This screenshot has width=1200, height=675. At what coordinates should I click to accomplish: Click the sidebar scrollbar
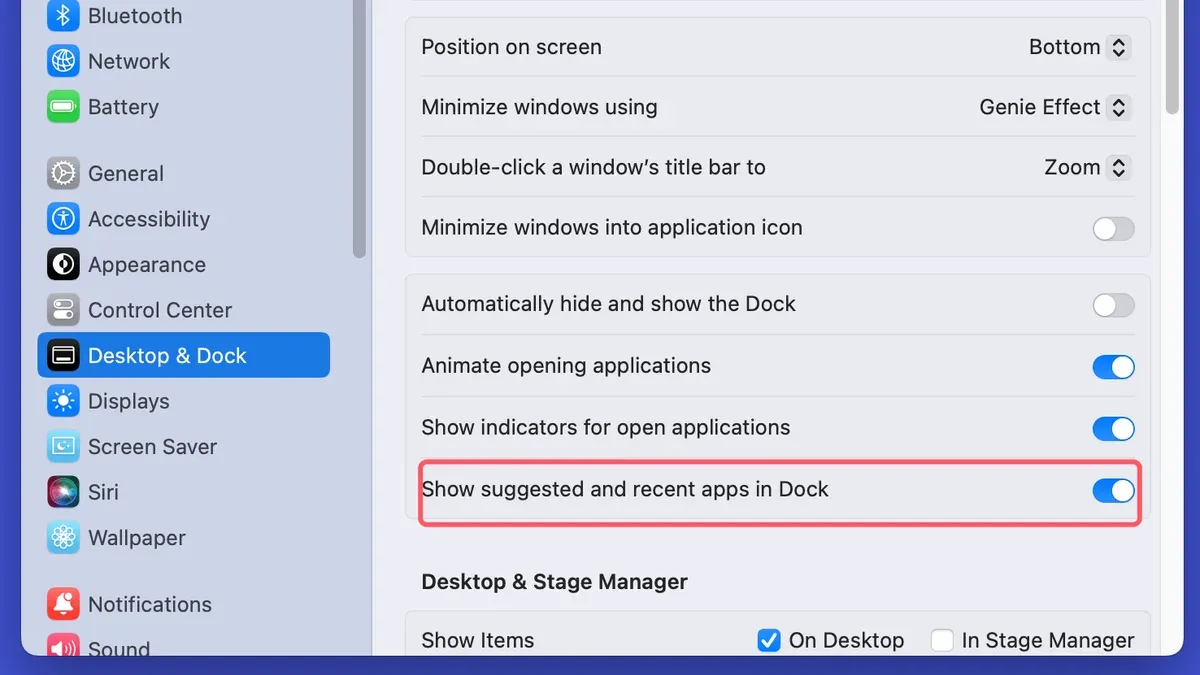(x=359, y=127)
